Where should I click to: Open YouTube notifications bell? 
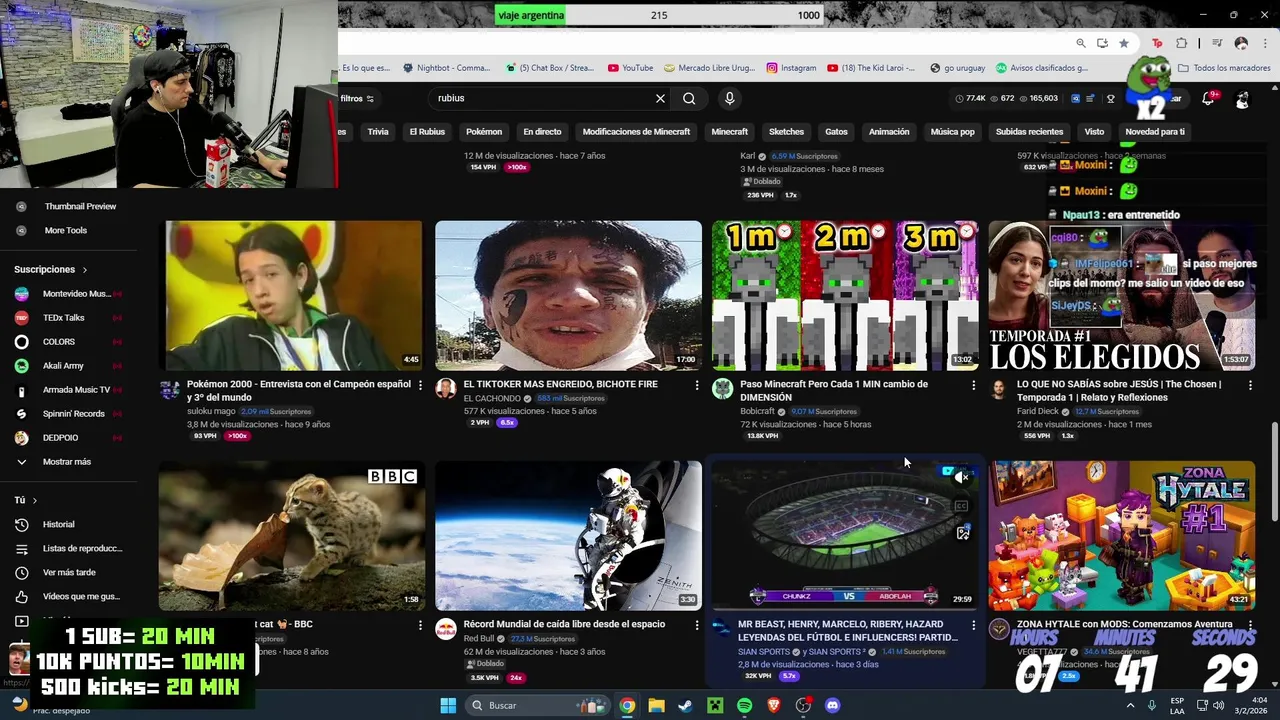click(x=1208, y=98)
